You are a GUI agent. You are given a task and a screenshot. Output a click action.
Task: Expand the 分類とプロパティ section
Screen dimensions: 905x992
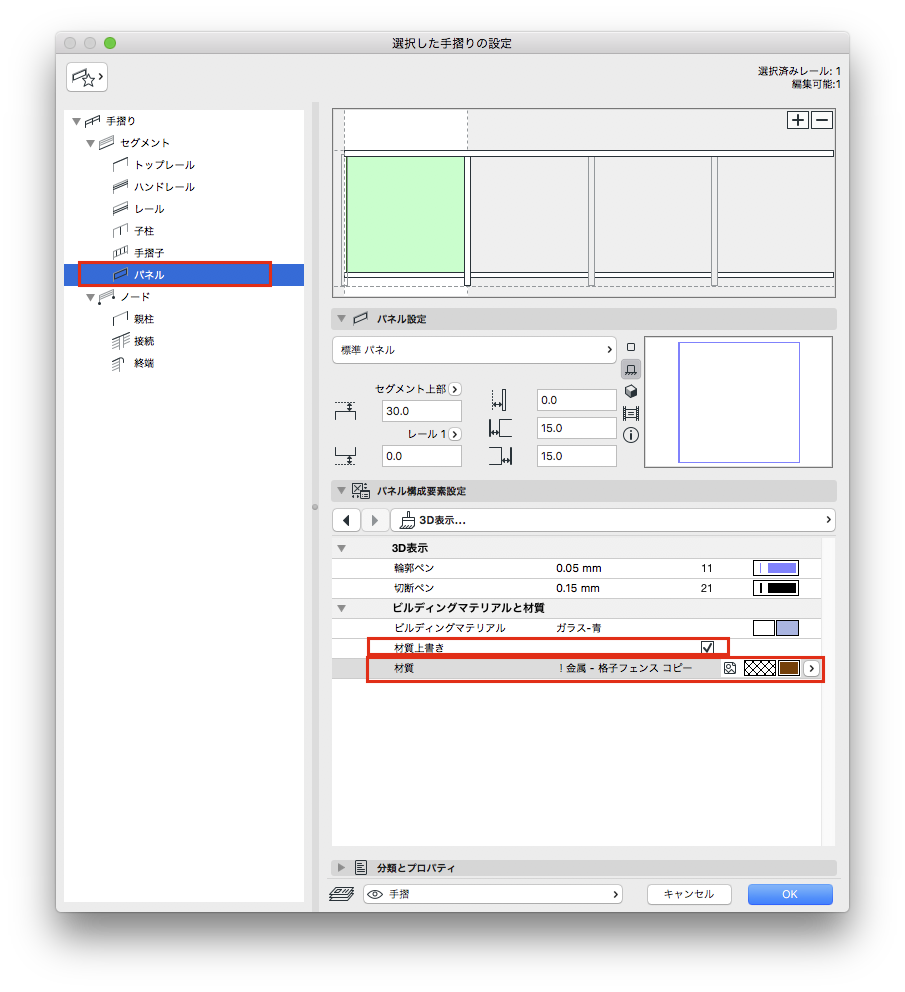click(342, 868)
